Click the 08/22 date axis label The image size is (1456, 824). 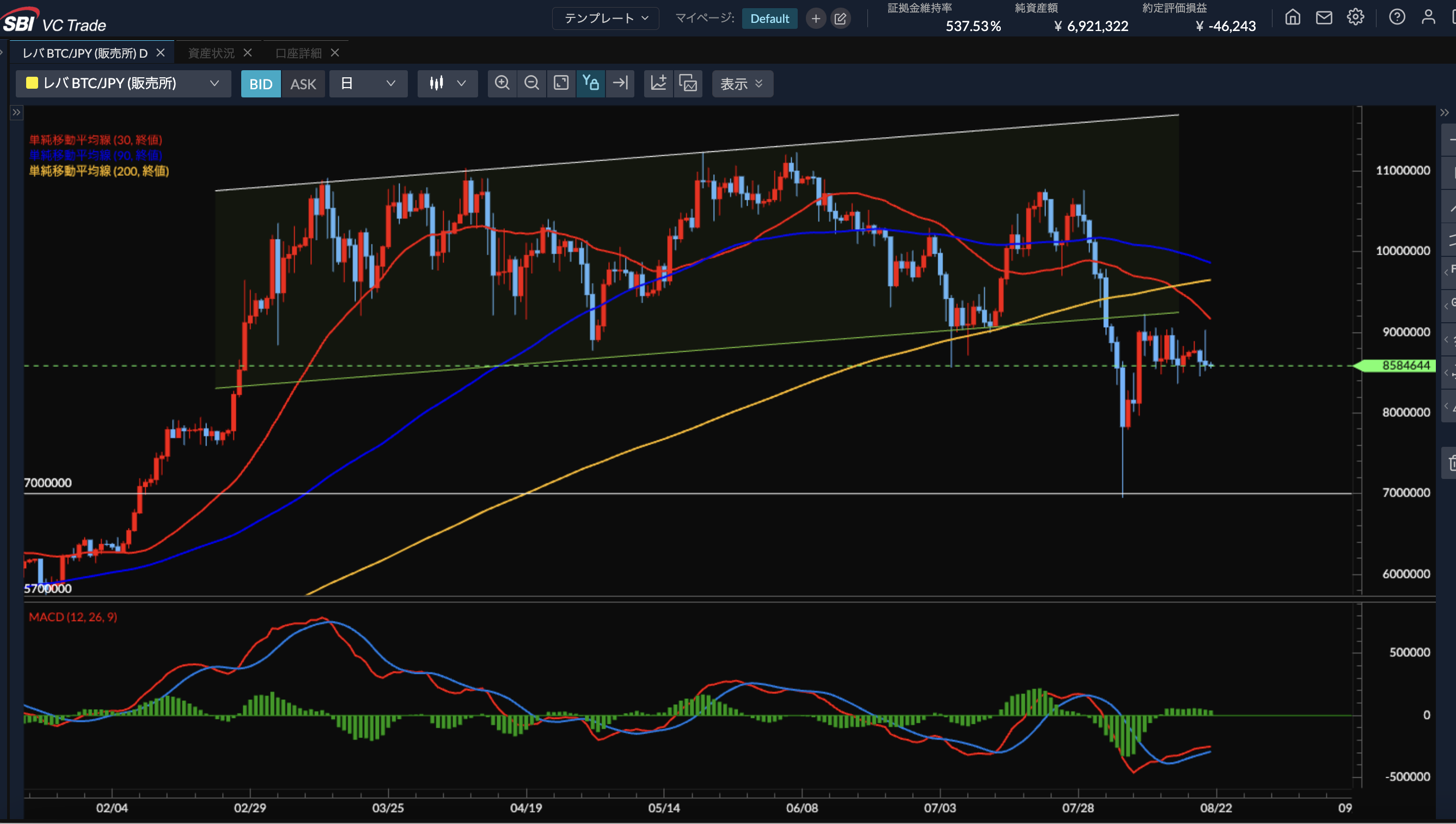1216,808
